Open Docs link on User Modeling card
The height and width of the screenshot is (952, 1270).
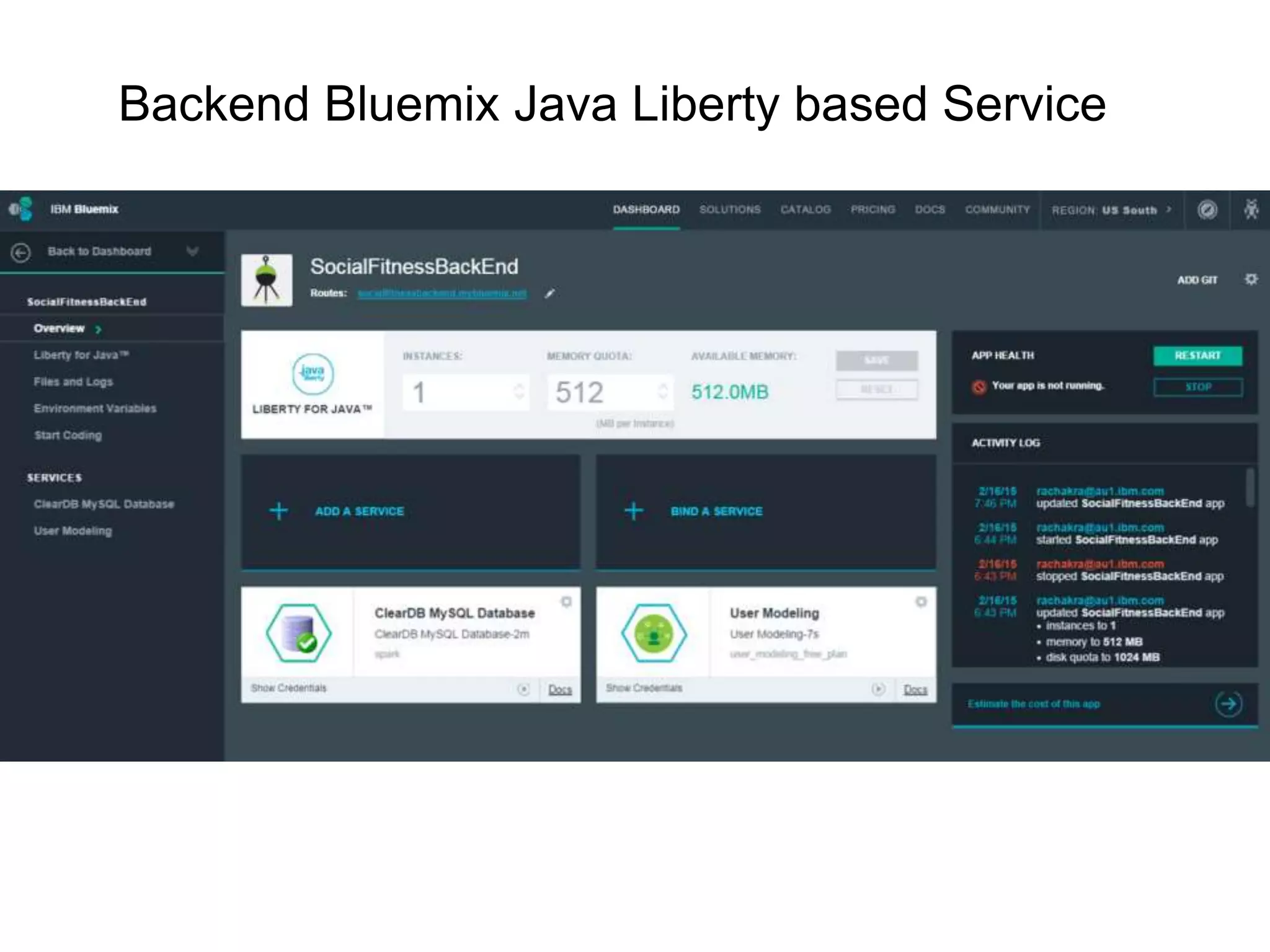click(x=915, y=689)
